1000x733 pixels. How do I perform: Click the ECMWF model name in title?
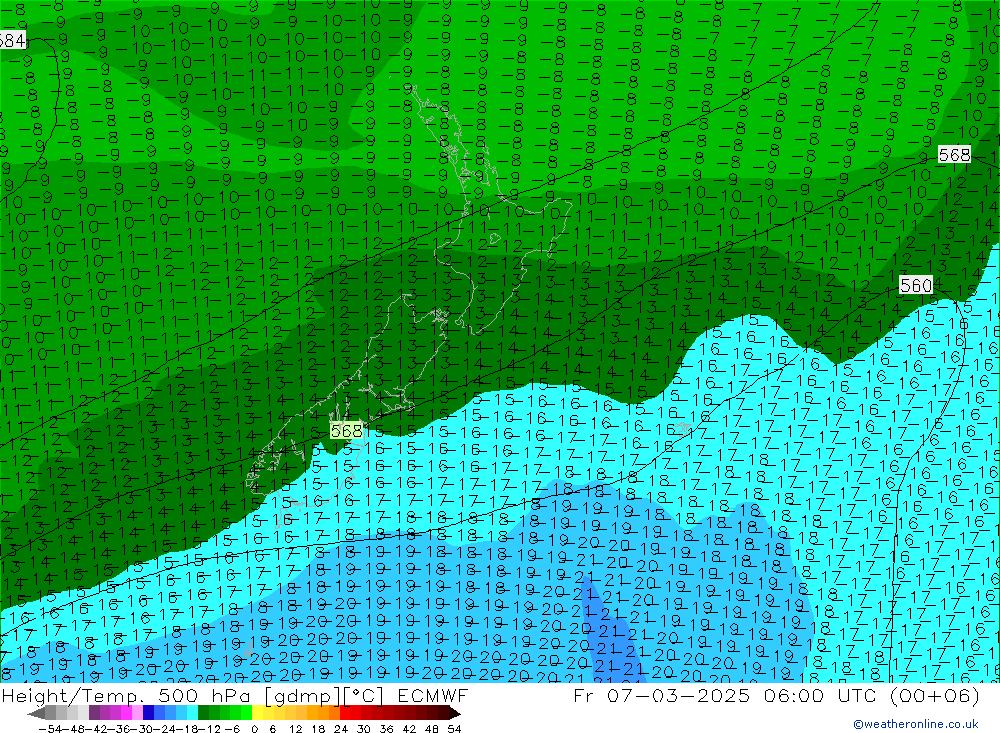[432, 695]
